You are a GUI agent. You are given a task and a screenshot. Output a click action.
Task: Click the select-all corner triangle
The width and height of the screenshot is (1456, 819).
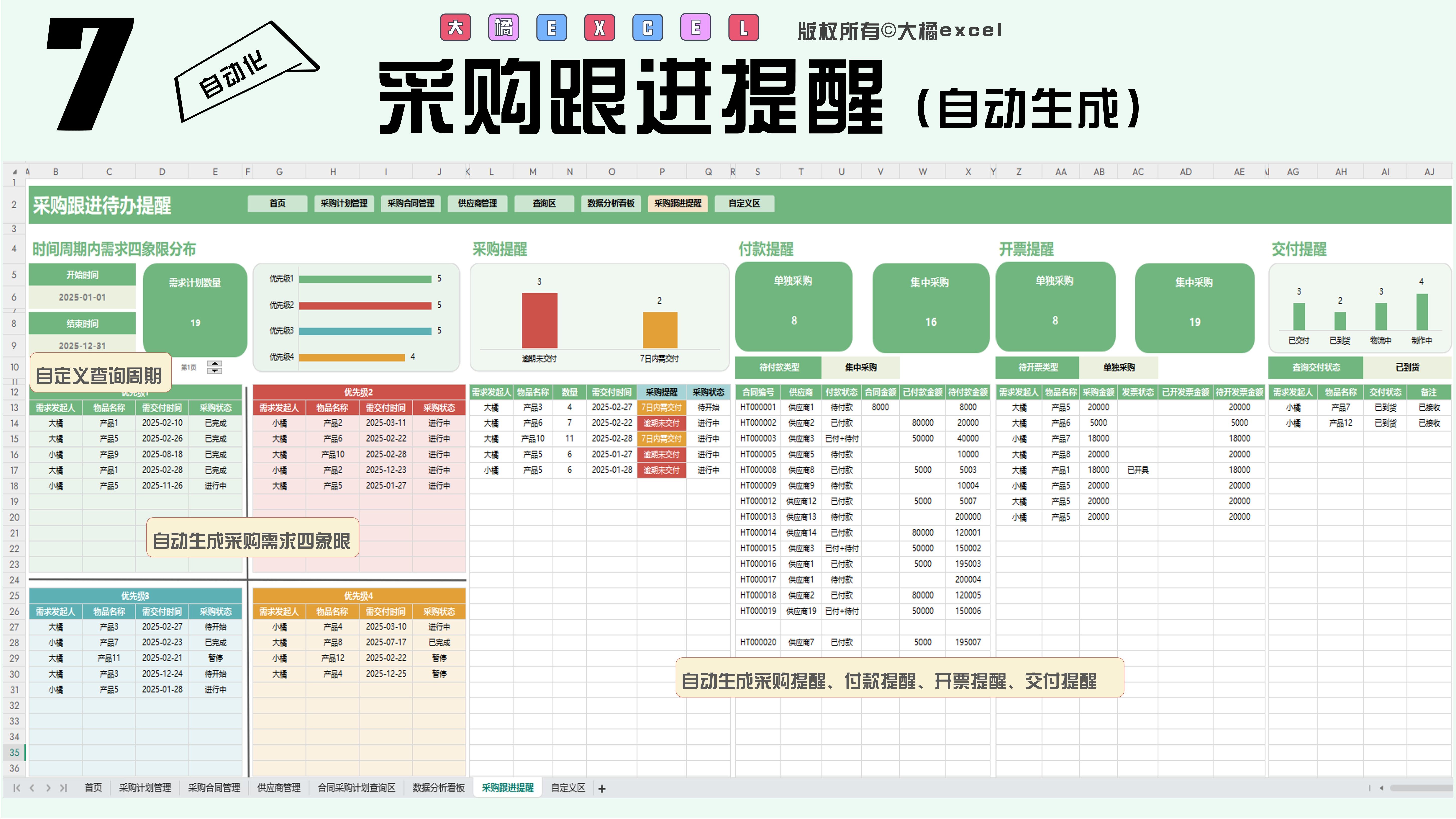click(15, 171)
